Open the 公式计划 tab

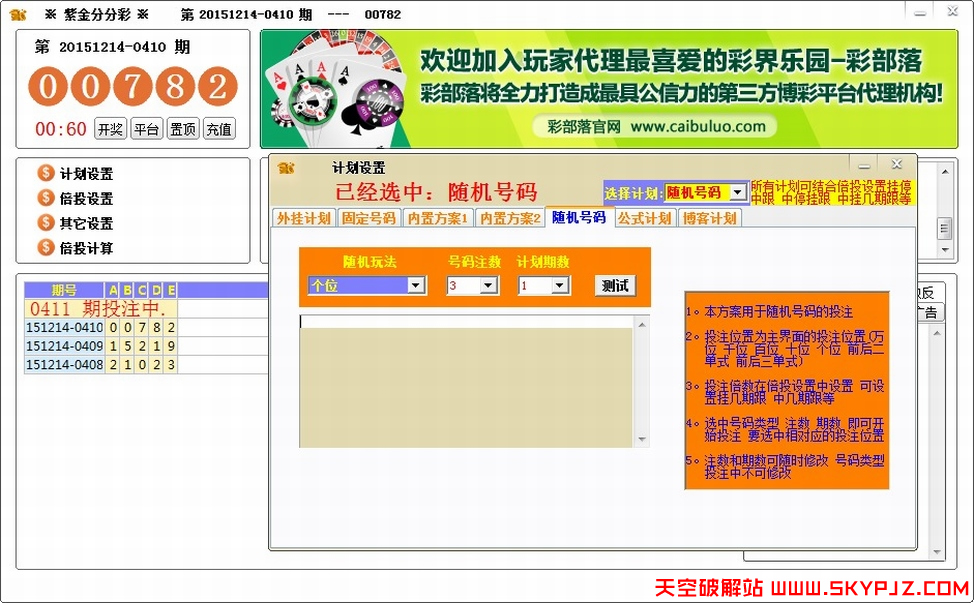pos(641,216)
